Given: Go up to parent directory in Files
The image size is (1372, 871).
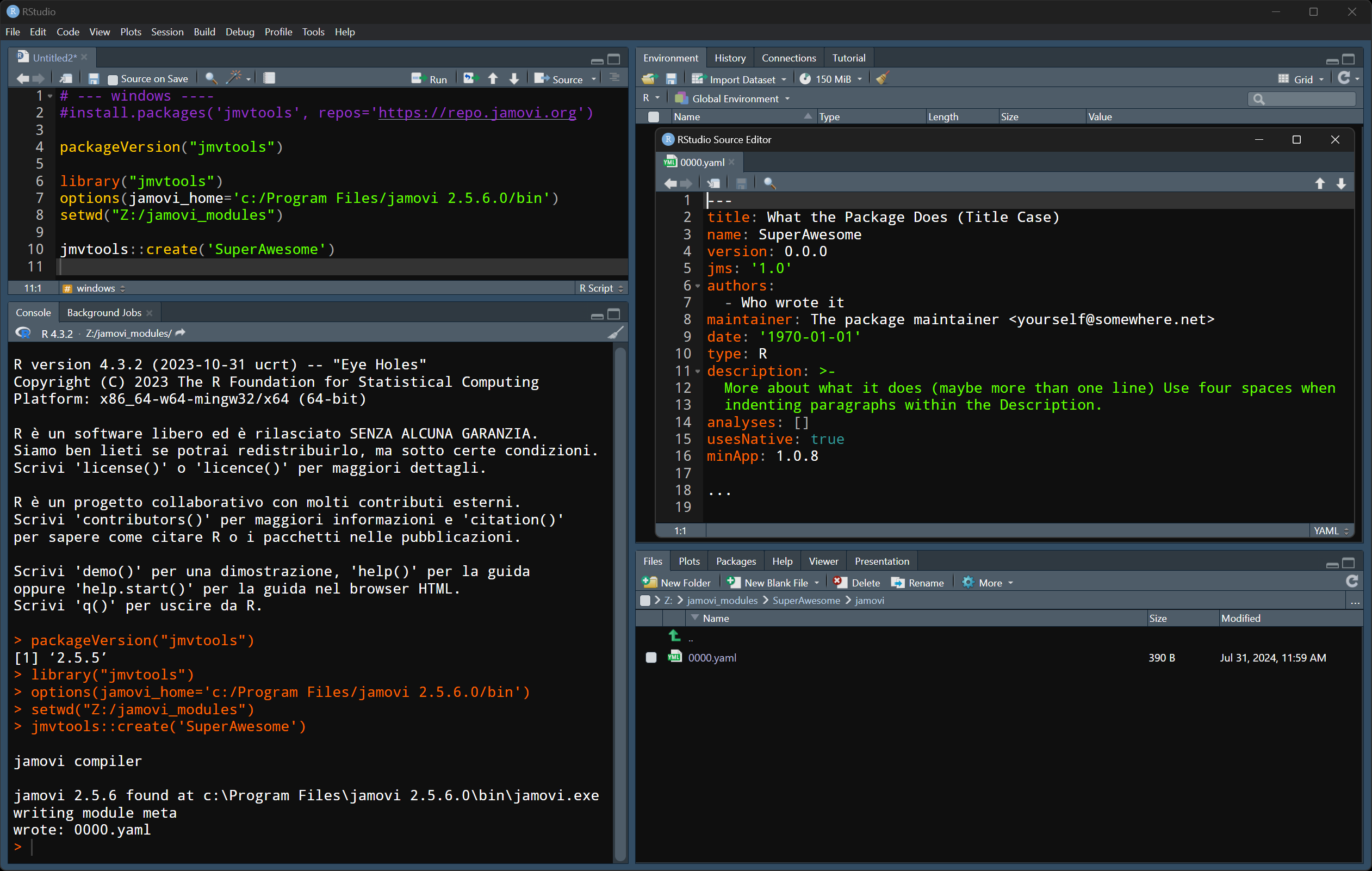Looking at the screenshot, I should pos(675,636).
